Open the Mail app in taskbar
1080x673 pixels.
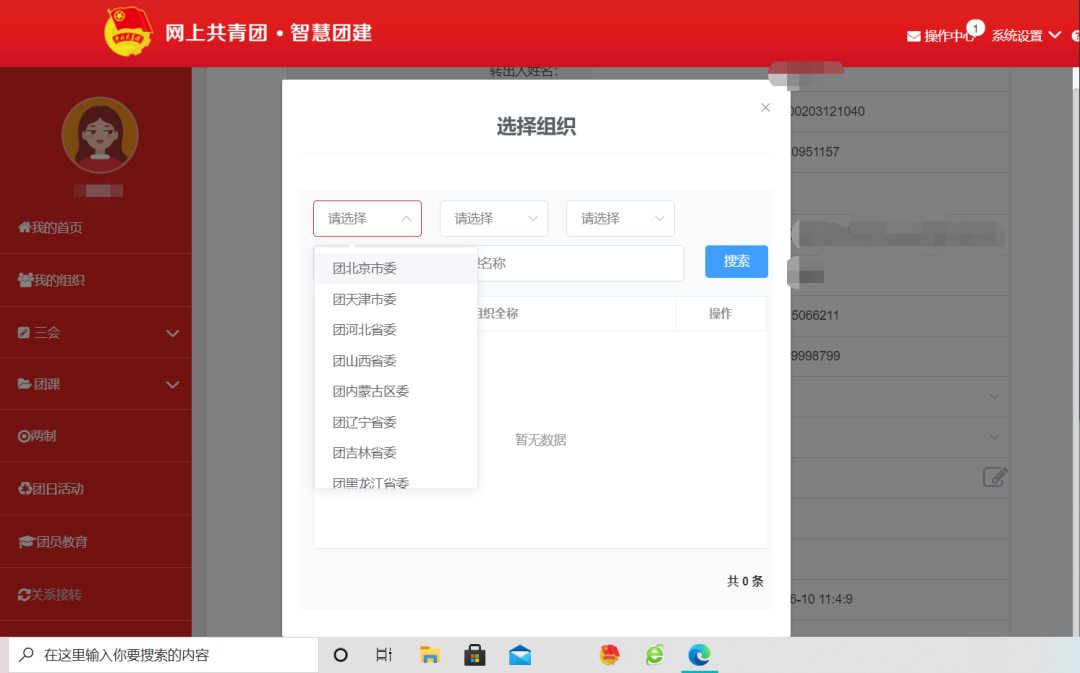coord(520,655)
